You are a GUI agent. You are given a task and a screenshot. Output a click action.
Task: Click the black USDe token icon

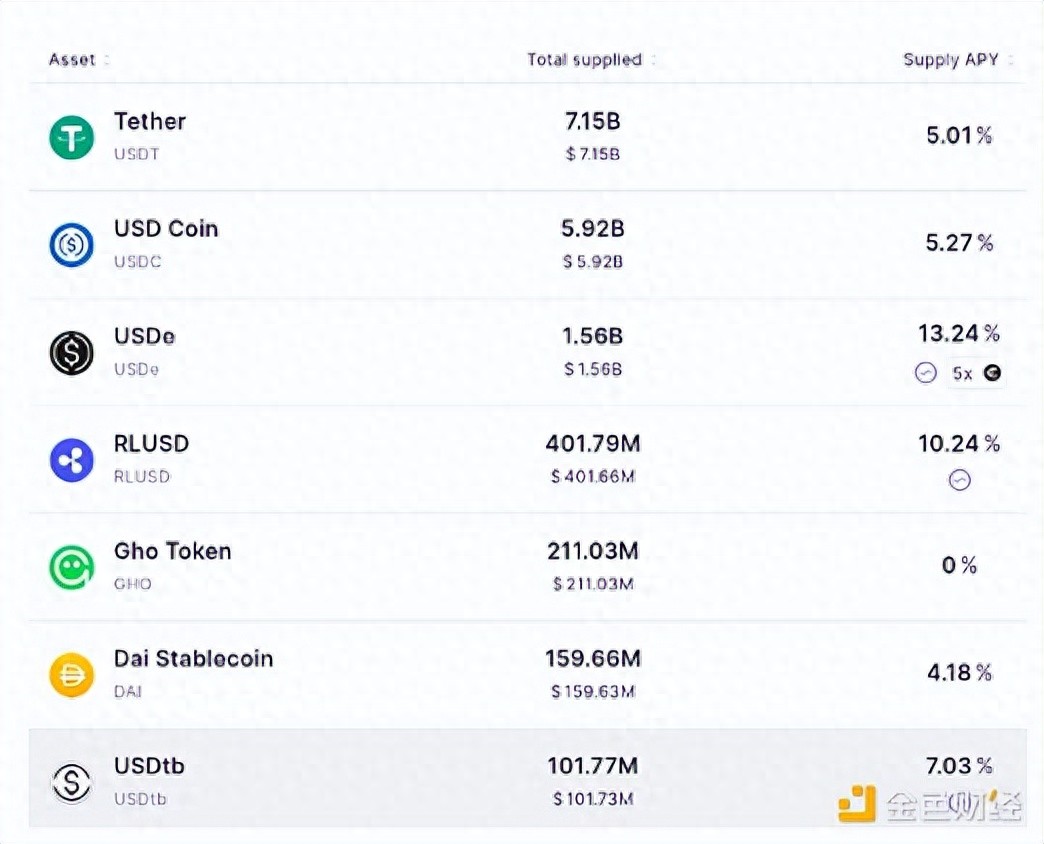tap(71, 352)
